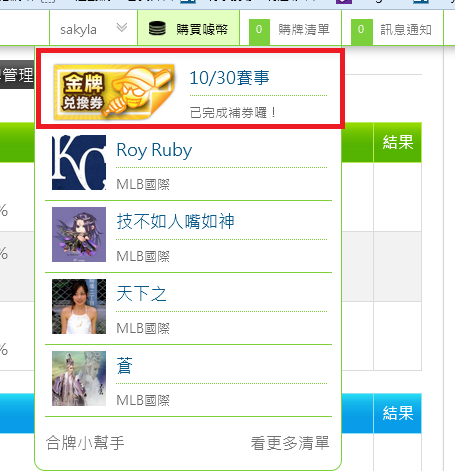455x471 pixels.
Task: Click the fantasy art avatar of 蒼
Action: coord(79,378)
